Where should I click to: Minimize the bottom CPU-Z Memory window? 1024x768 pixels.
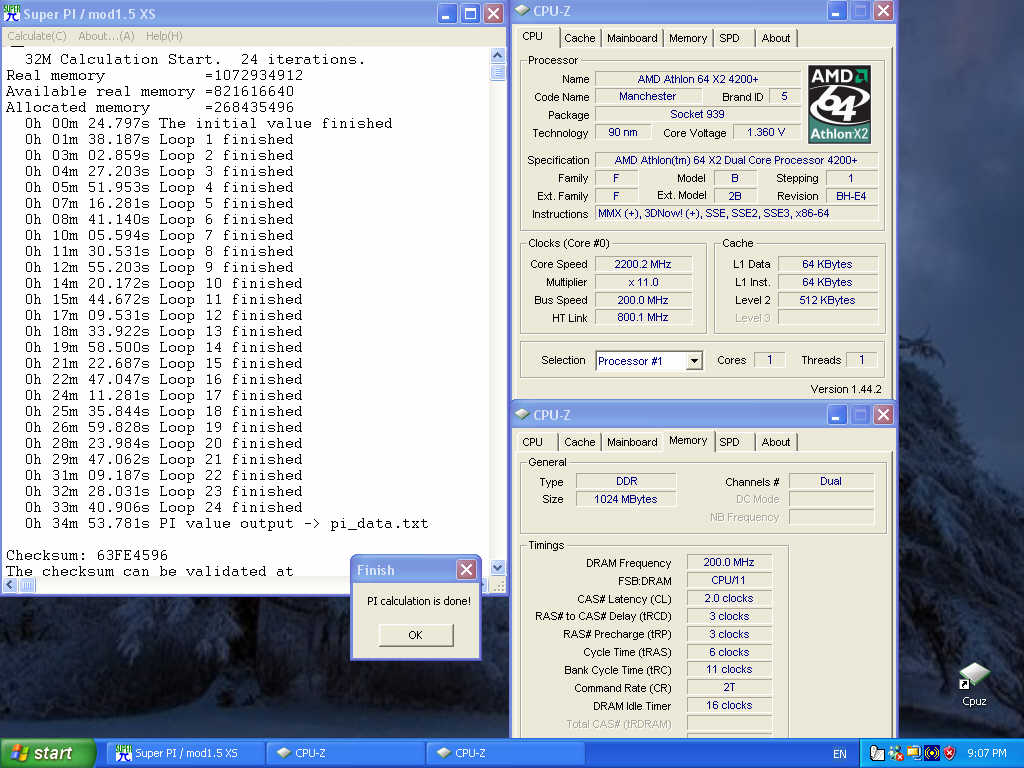pos(837,415)
